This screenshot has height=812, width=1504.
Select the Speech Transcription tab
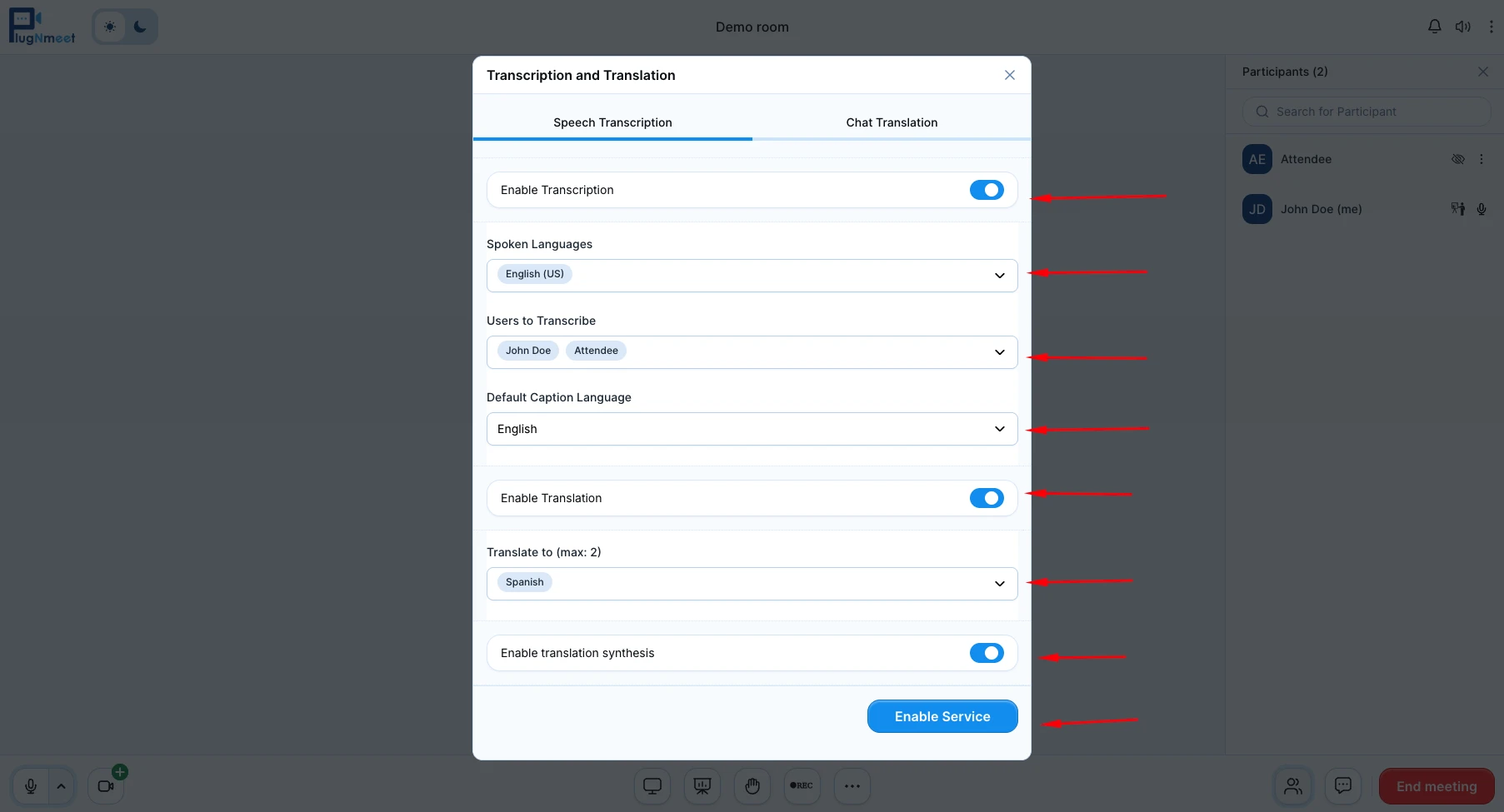click(x=612, y=122)
